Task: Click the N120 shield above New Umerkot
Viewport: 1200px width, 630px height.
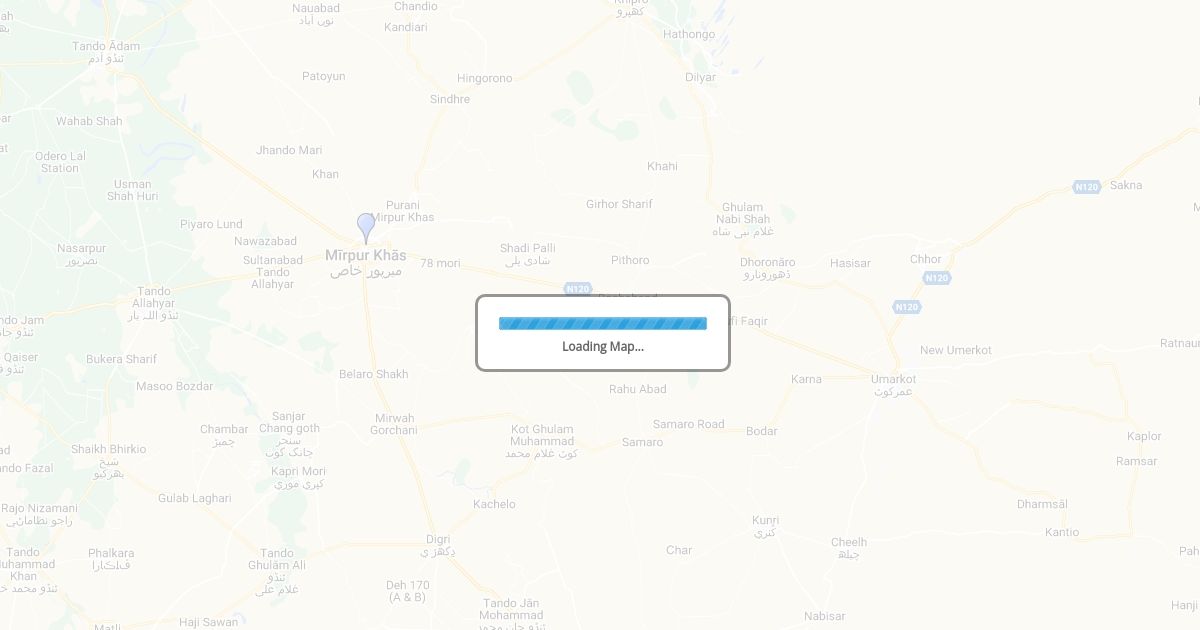Action: [906, 307]
